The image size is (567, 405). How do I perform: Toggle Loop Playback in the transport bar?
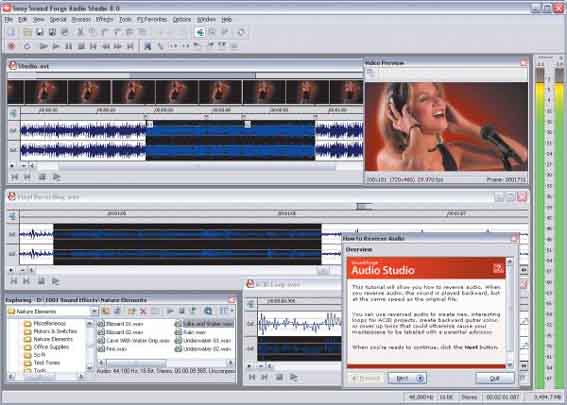click(27, 46)
